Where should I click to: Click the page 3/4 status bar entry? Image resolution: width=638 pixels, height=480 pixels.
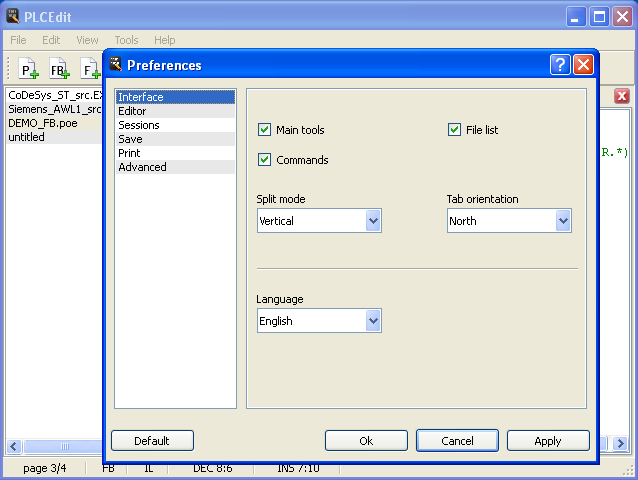tap(45, 468)
